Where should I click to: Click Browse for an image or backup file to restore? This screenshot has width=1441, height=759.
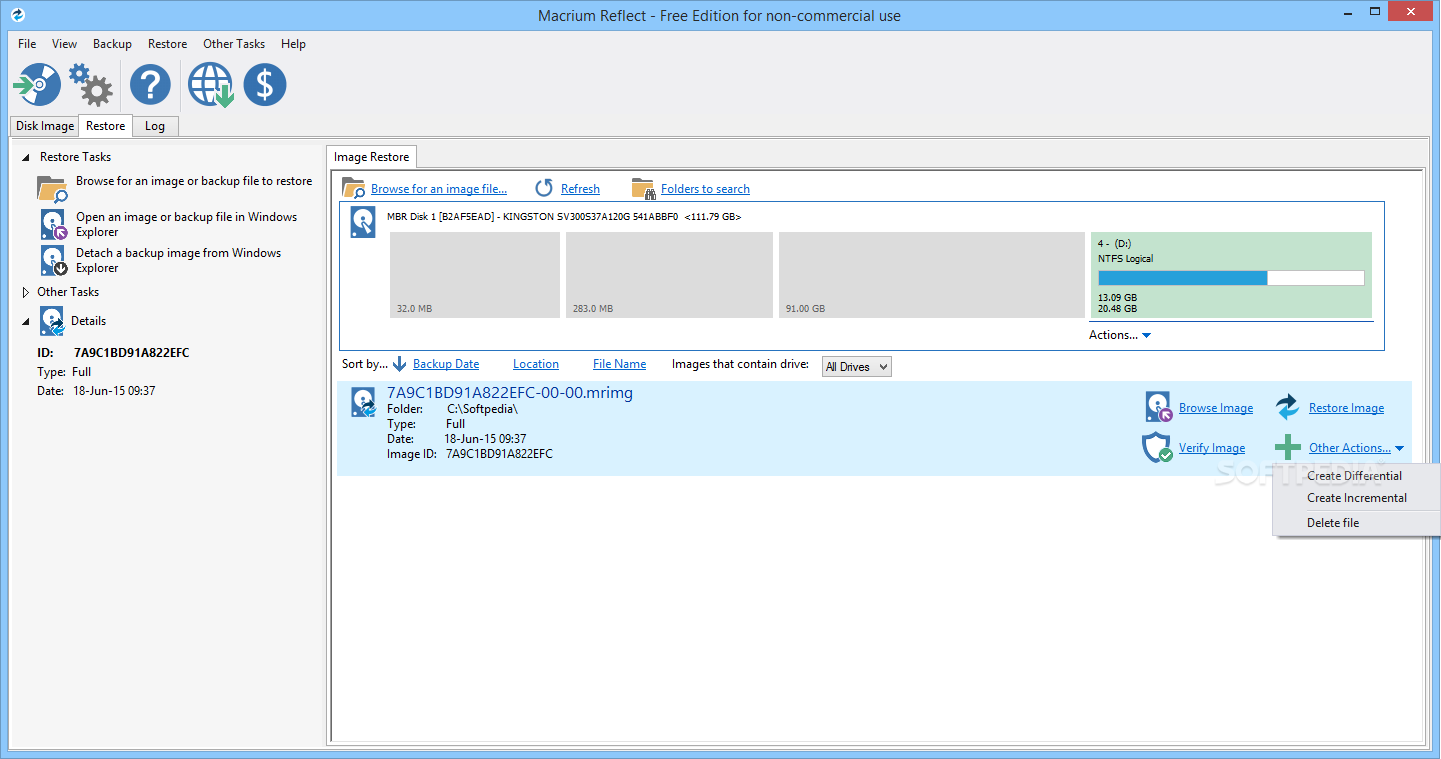click(x=194, y=181)
